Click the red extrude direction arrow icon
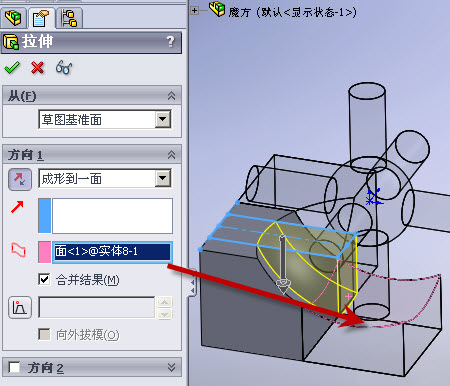The width and height of the screenshot is (450, 386). coord(17,207)
